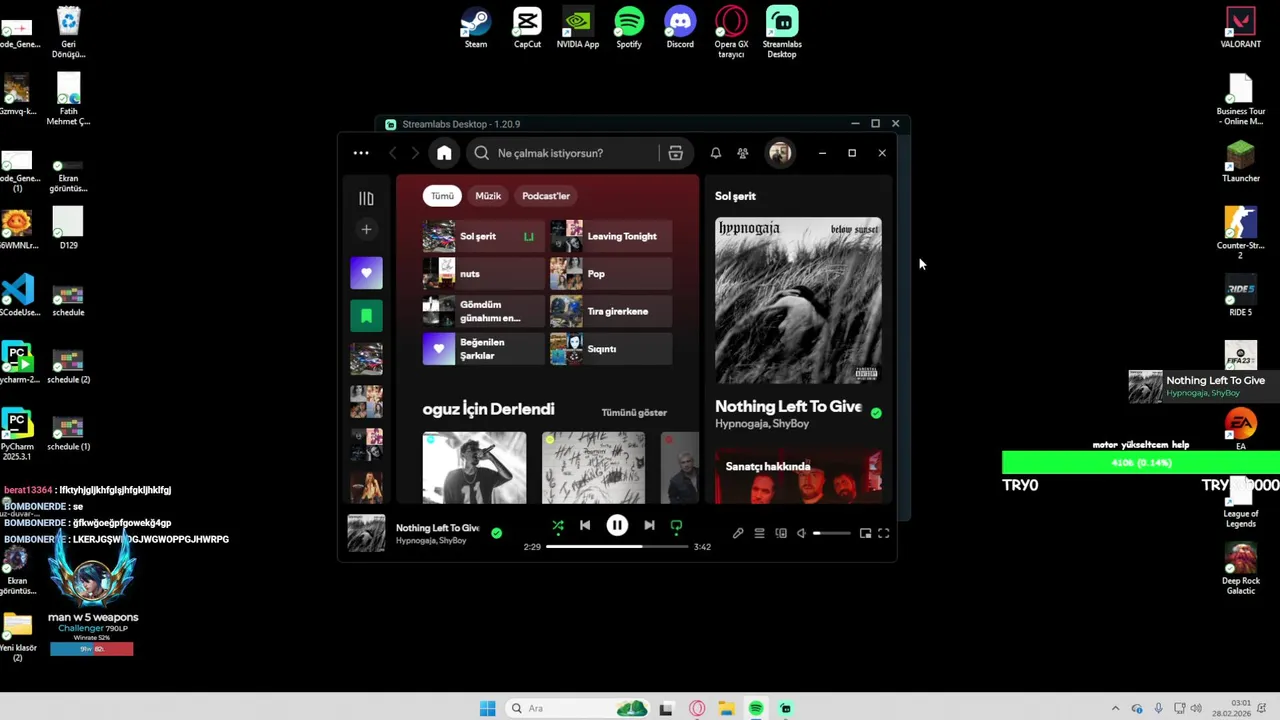Open the Browse icon in search bar
Screen dimensions: 1280x720
tap(675, 153)
